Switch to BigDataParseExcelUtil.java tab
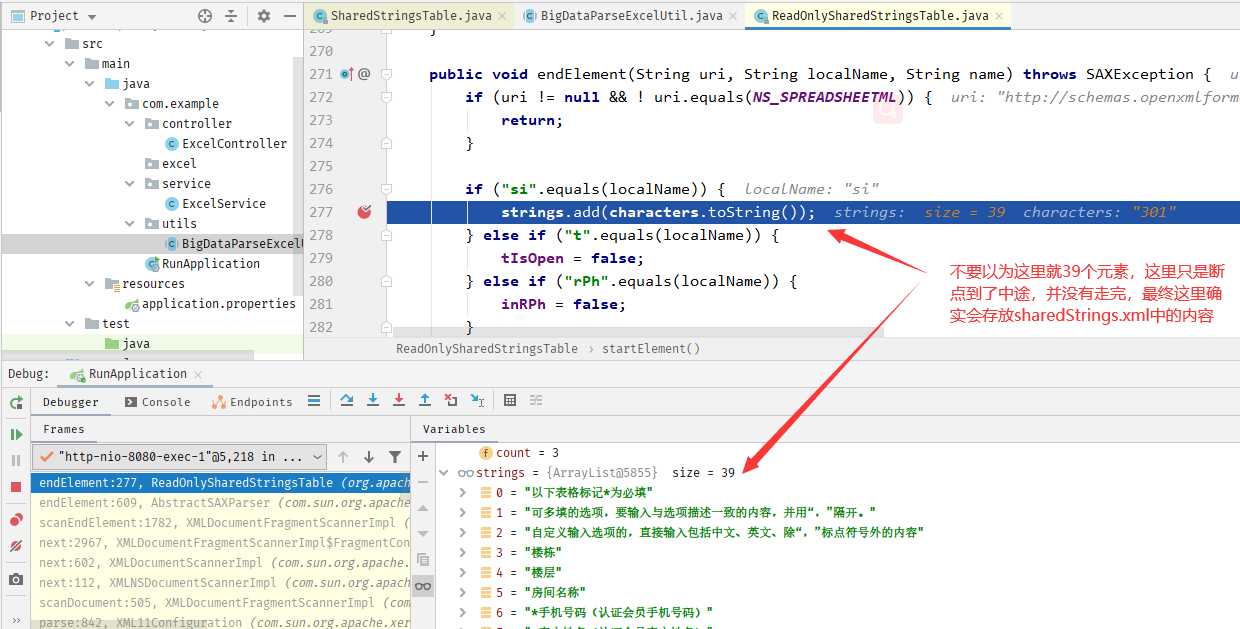The image size is (1240, 629). tap(629, 16)
